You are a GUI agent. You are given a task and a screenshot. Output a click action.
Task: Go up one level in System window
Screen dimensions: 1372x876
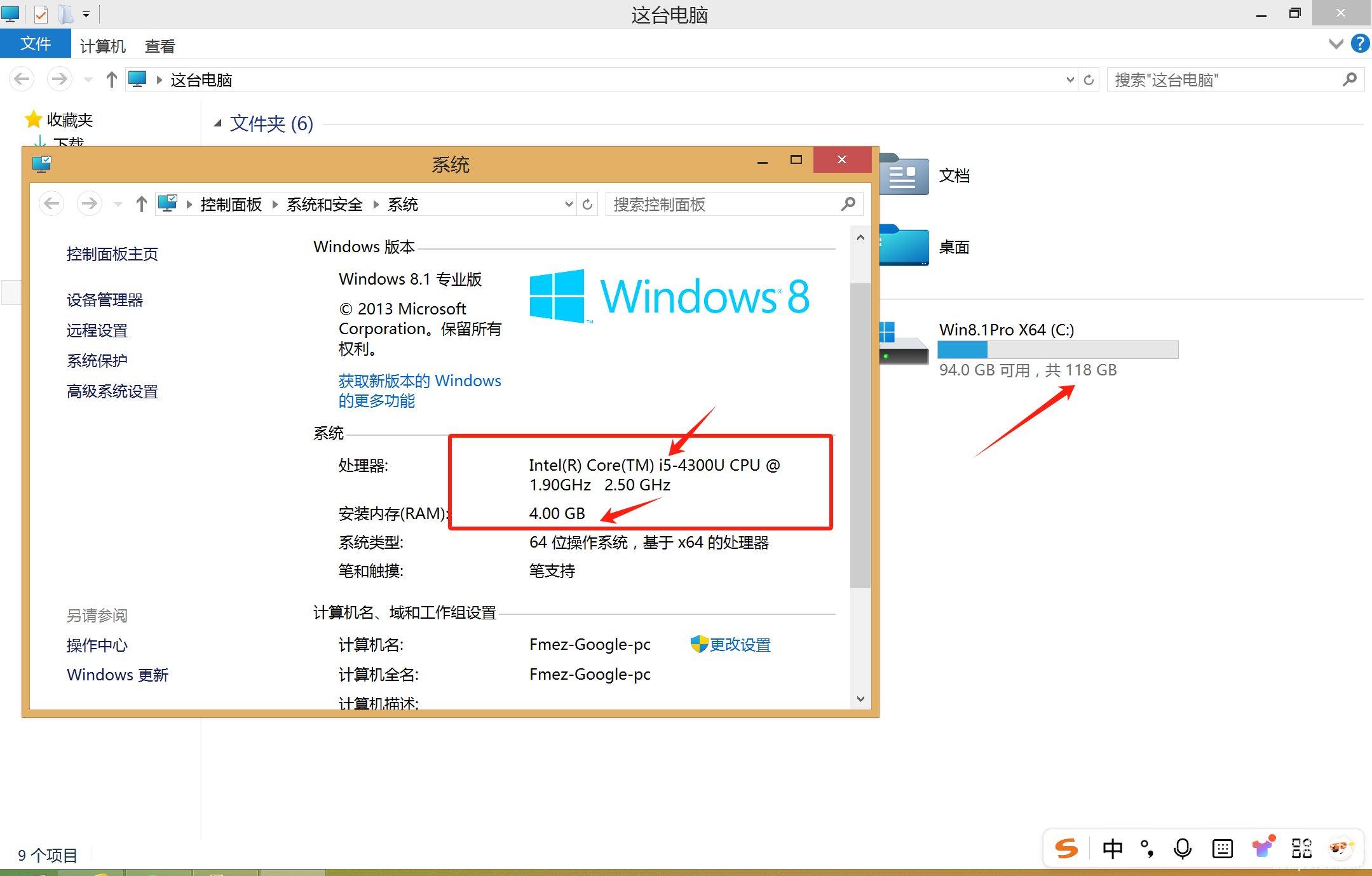[141, 204]
